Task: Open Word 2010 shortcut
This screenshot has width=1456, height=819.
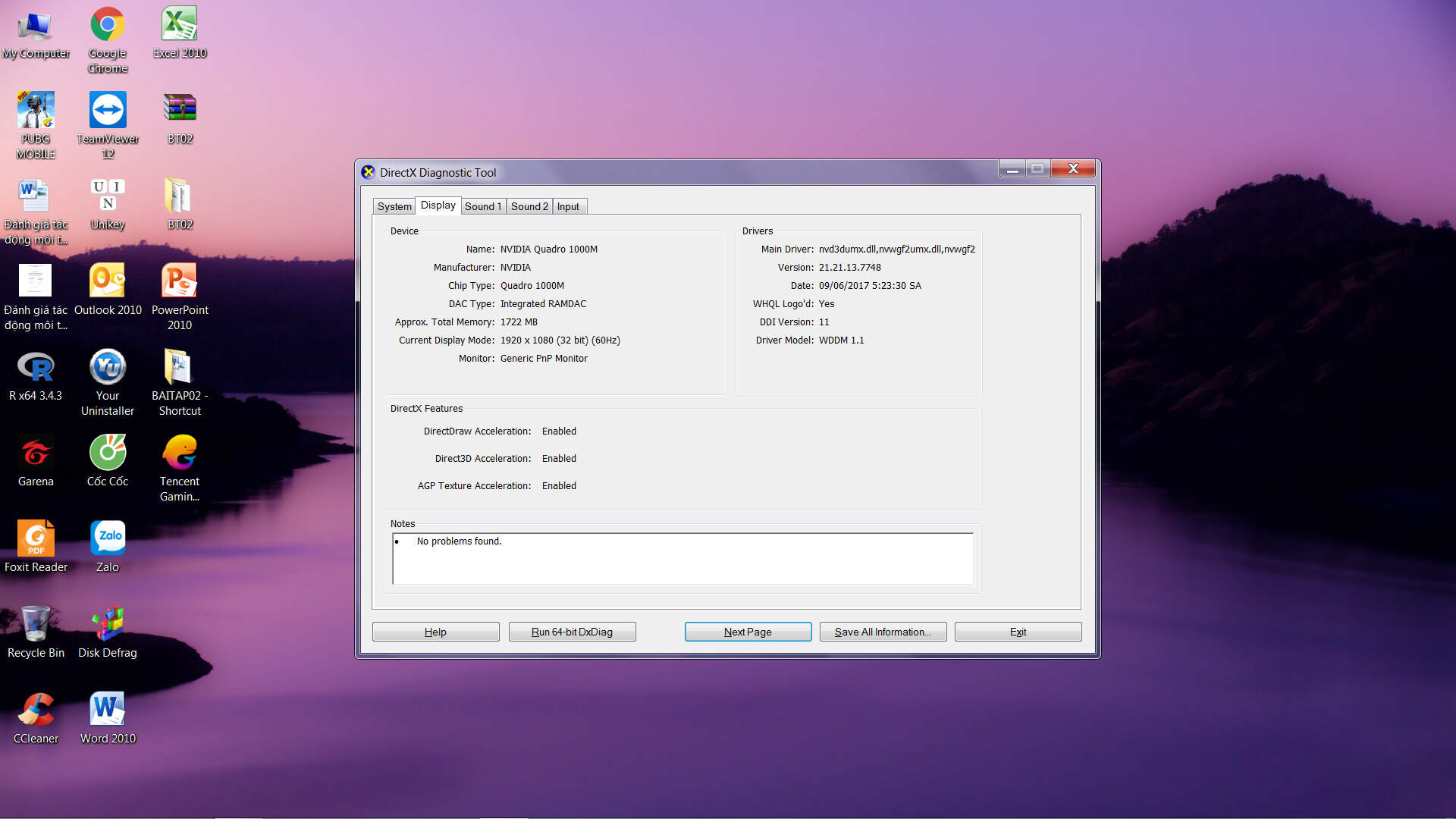Action: (x=108, y=717)
